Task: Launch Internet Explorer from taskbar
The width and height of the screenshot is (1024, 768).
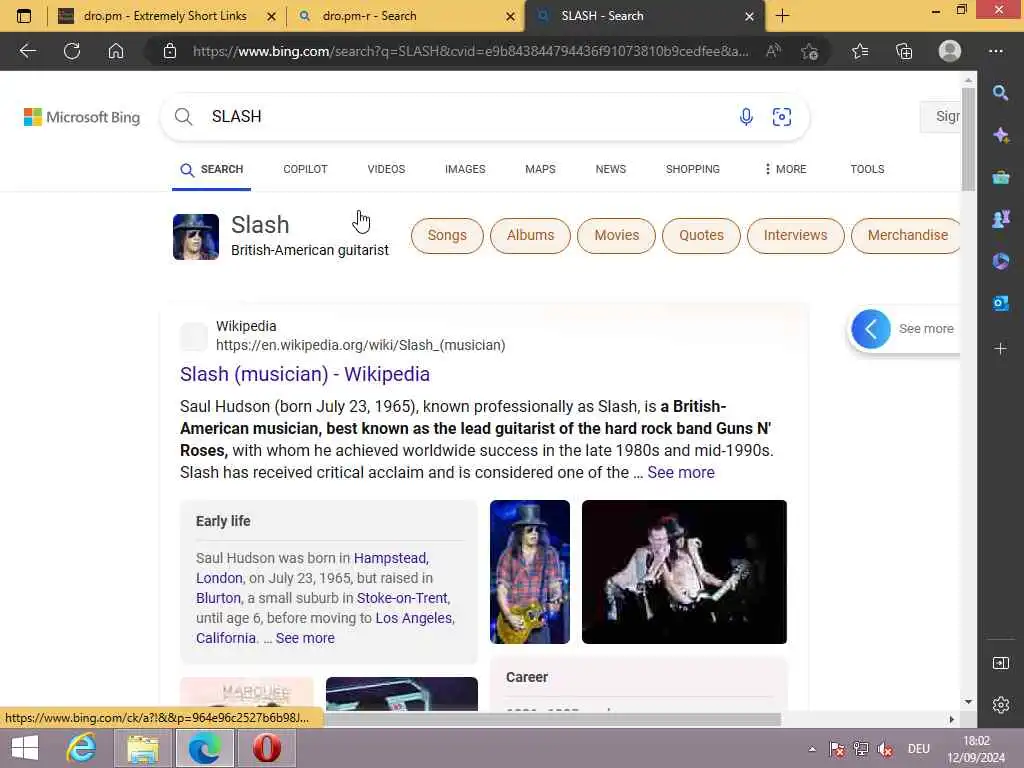Action: (81, 748)
